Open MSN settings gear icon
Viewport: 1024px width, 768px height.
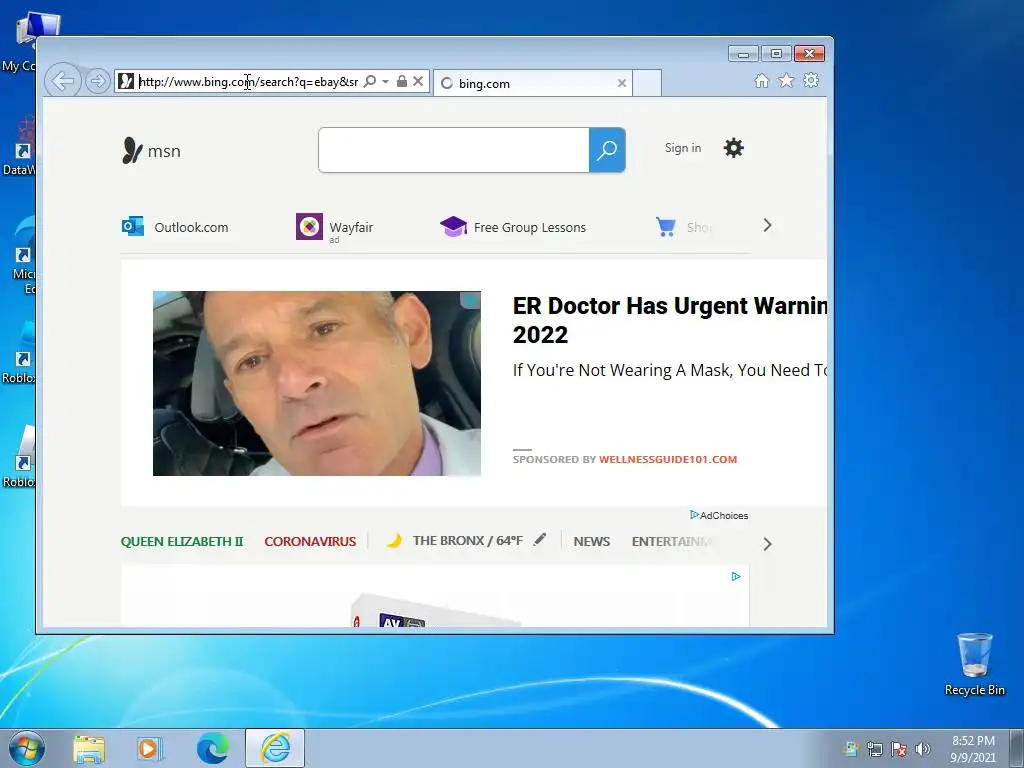733,148
